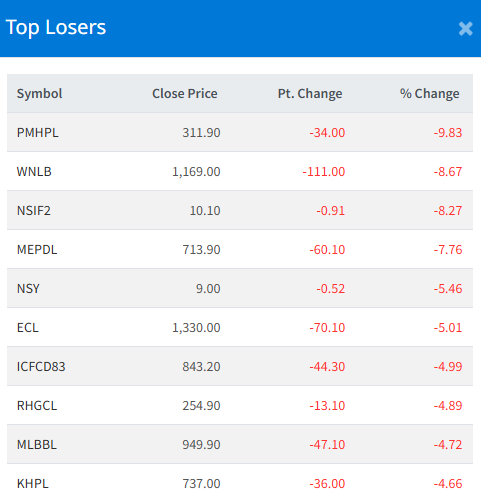Click the 1,330.00 close price for ECL
481x498 pixels.
(x=196, y=328)
